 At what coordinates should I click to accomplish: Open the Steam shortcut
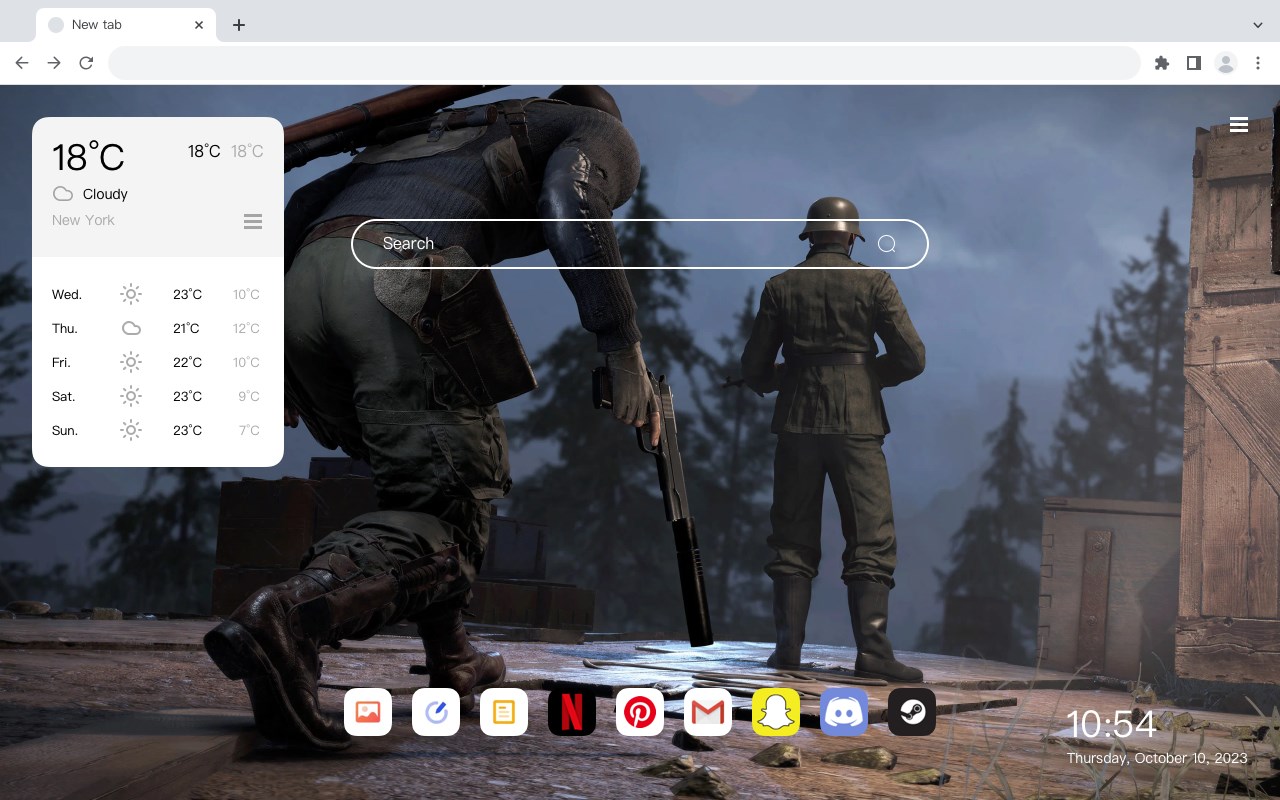(x=912, y=712)
